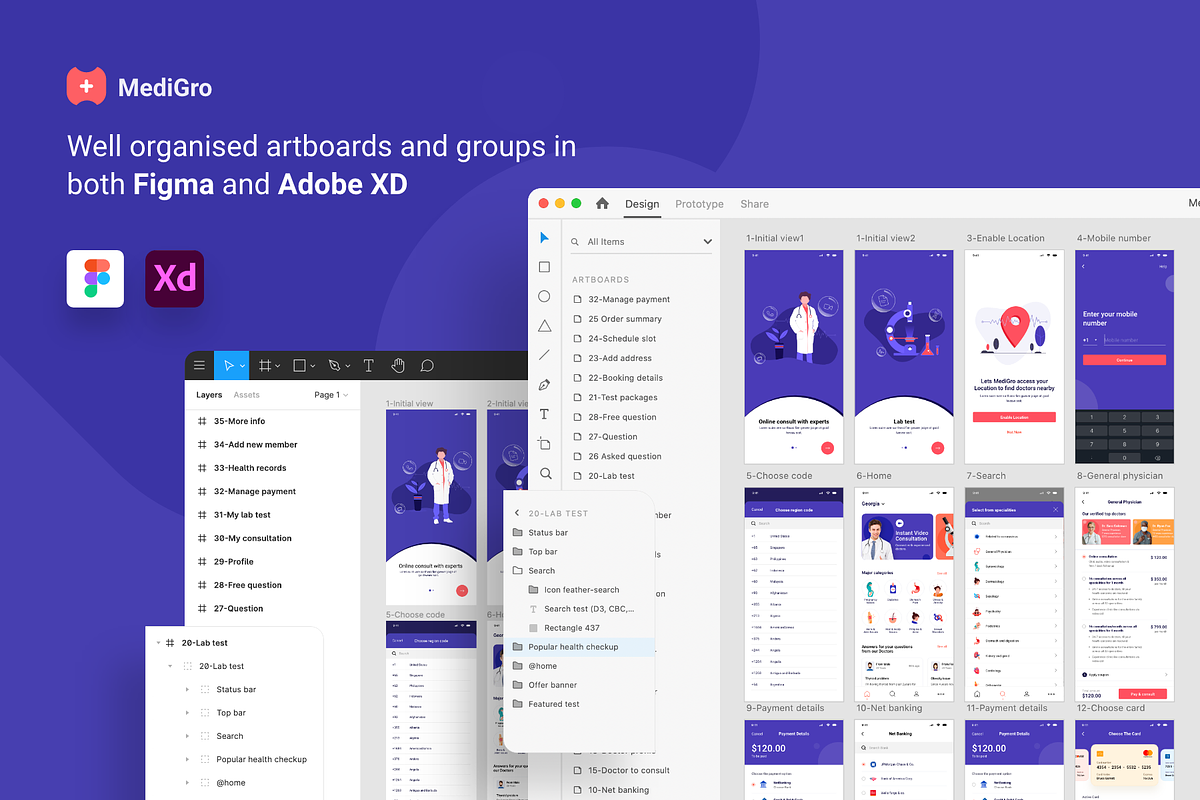
Task: Select @home group in XD popup
Action: [542, 666]
